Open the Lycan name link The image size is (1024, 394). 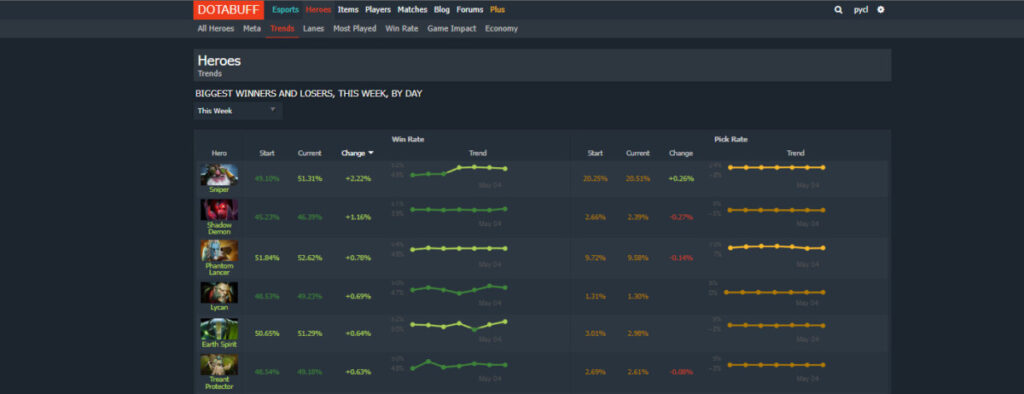click(219, 308)
